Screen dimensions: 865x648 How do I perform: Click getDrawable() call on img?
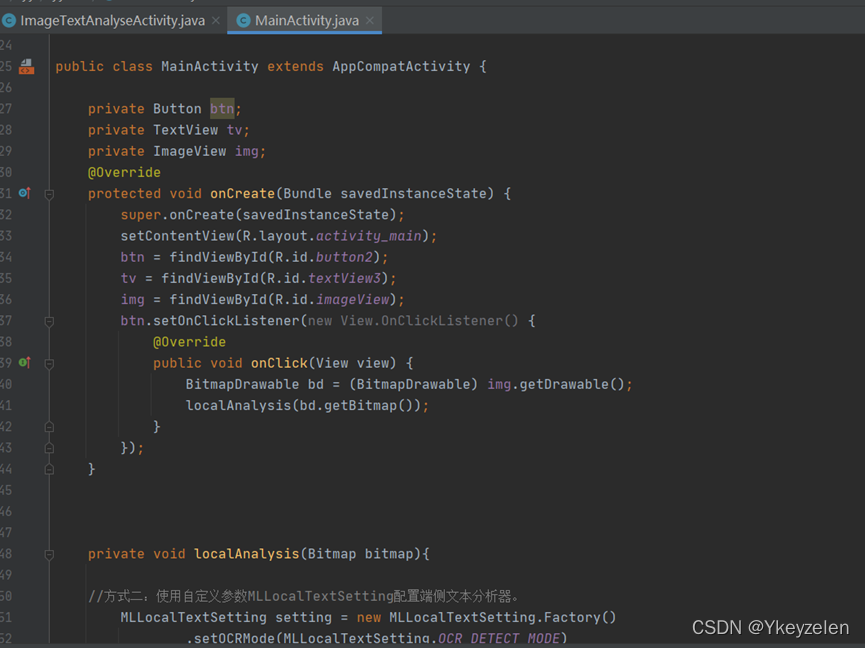[x=572, y=384]
